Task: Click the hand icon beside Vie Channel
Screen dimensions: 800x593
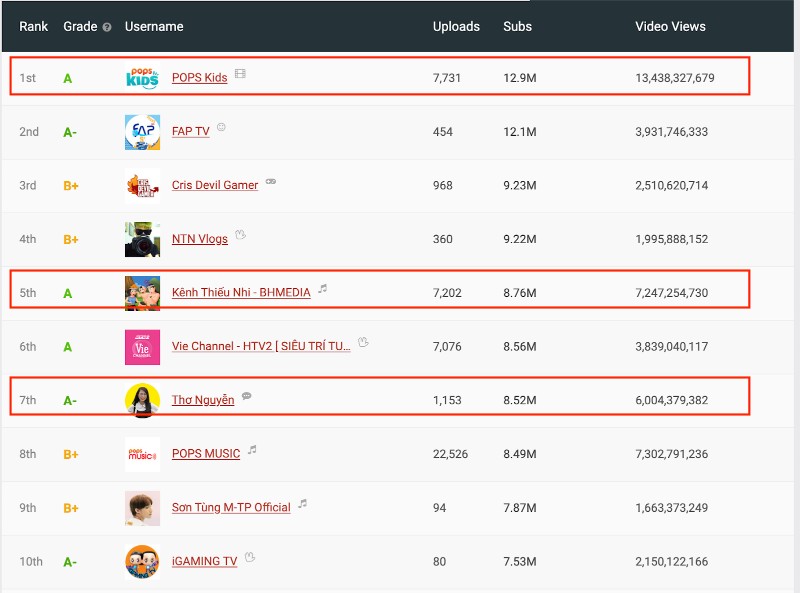Action: [363, 342]
